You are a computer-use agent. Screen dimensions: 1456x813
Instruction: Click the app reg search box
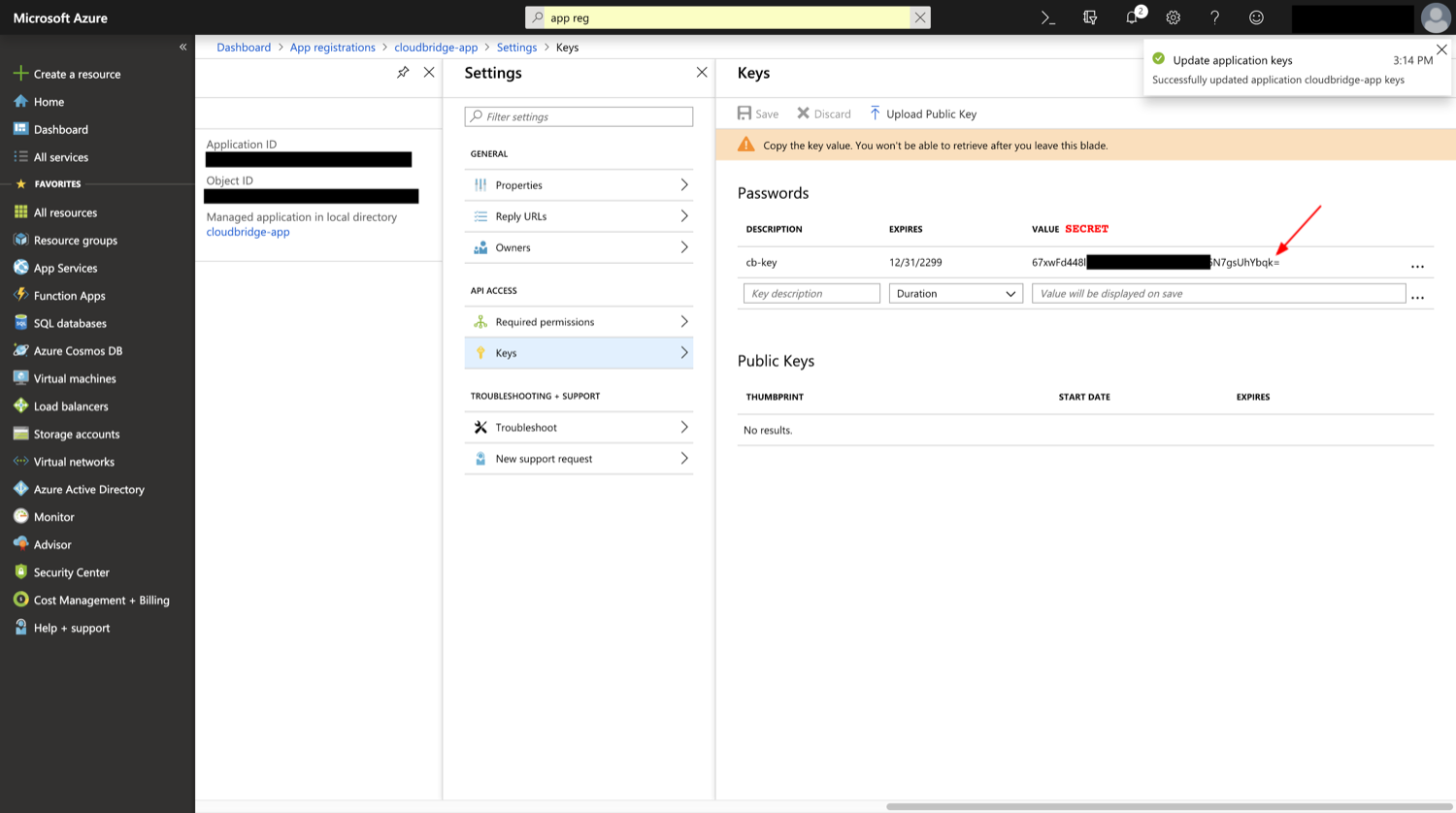pyautogui.click(x=728, y=17)
